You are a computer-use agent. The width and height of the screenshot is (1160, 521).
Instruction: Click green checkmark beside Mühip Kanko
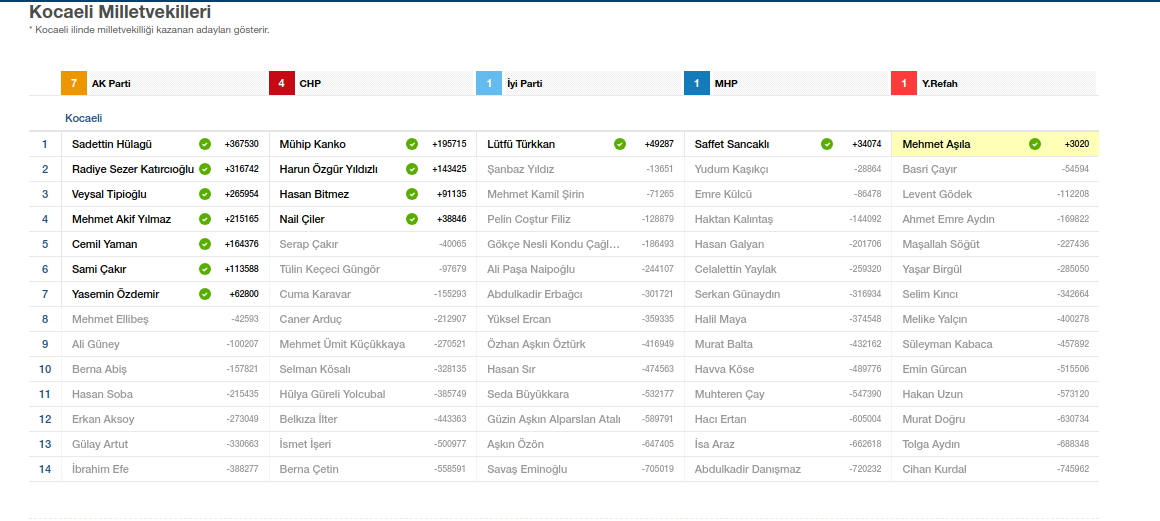412,144
